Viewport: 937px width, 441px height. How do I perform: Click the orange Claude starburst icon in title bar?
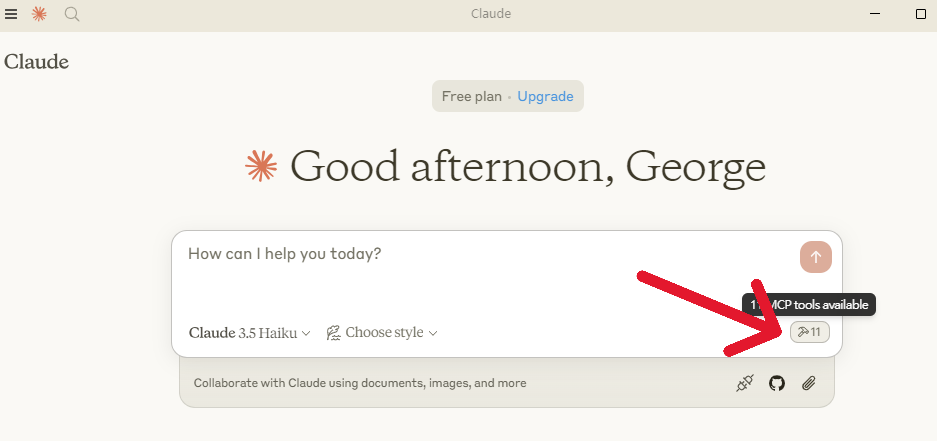(x=39, y=14)
